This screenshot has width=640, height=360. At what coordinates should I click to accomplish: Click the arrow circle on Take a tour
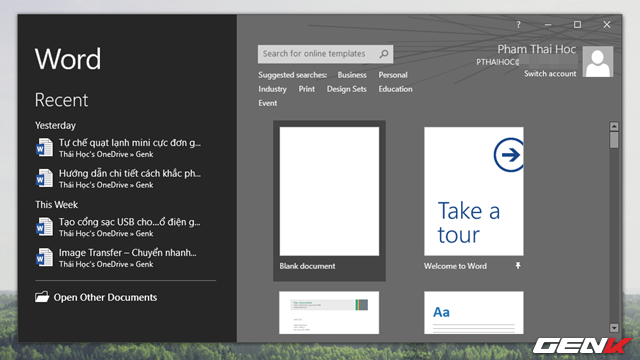509,155
